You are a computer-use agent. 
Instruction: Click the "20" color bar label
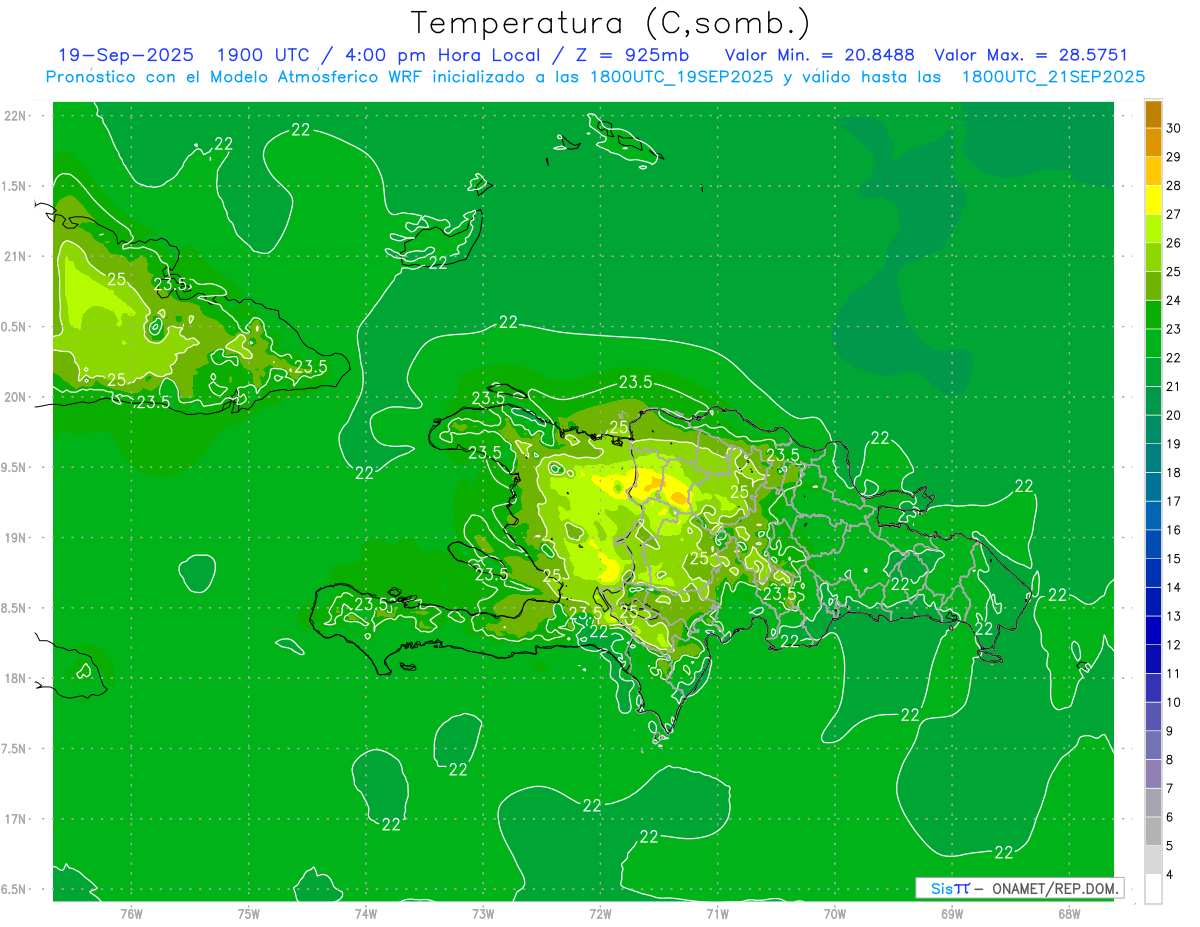point(1174,415)
